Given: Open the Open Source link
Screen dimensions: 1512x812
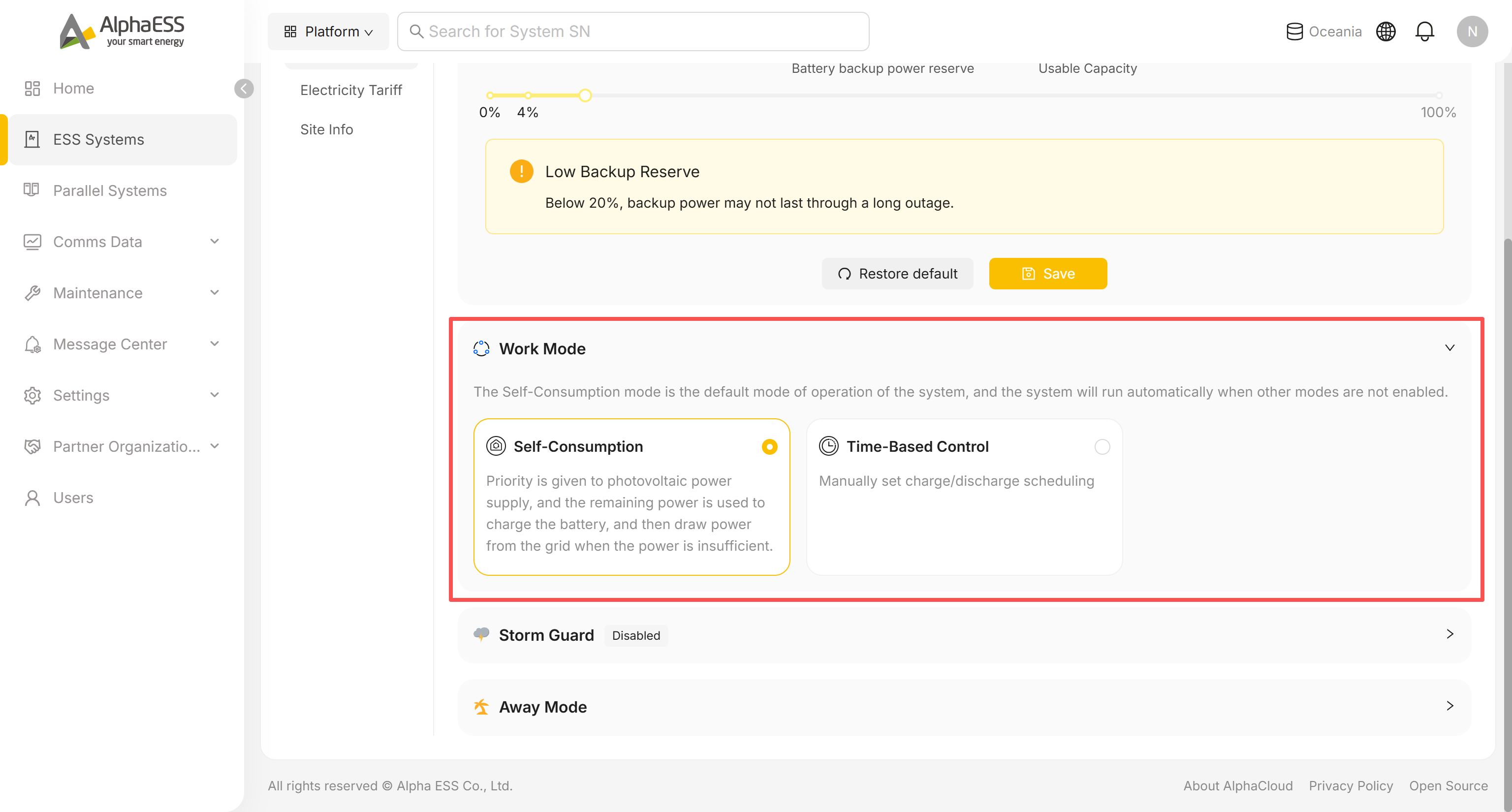Looking at the screenshot, I should (x=1448, y=785).
